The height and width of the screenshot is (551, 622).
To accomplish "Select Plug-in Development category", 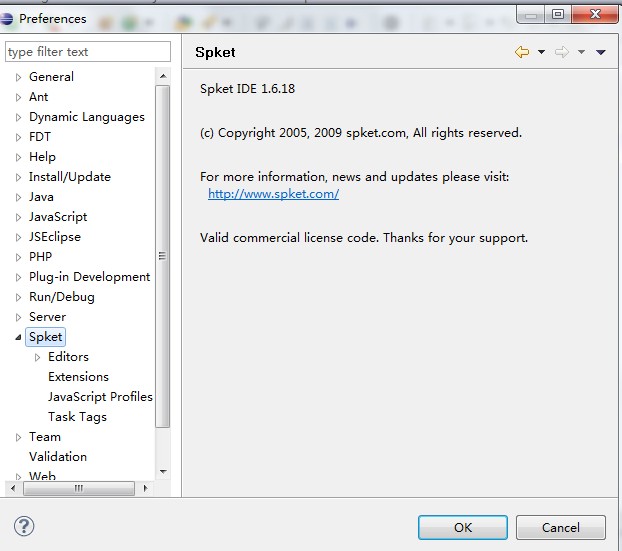I will click(90, 277).
